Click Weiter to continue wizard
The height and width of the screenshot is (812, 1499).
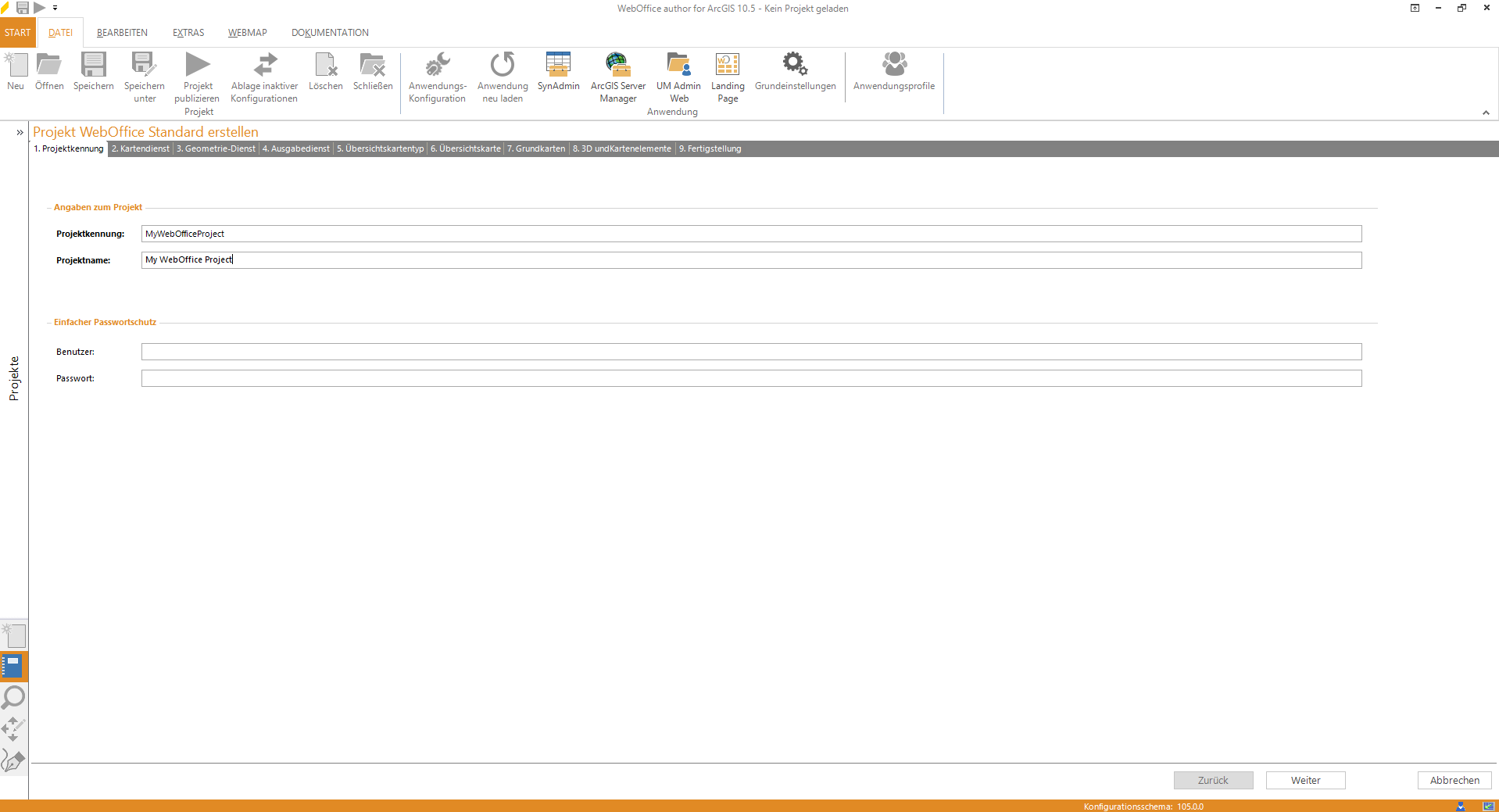[1305, 780]
